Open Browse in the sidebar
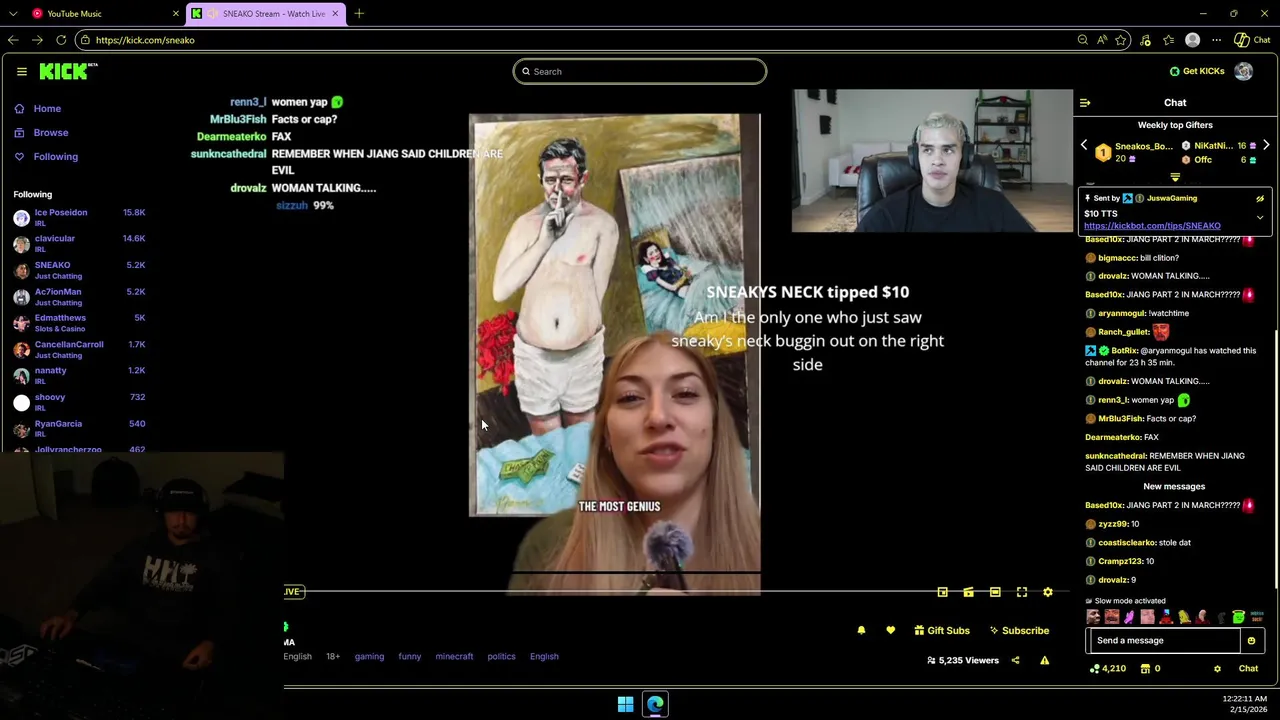 pyautogui.click(x=41, y=132)
